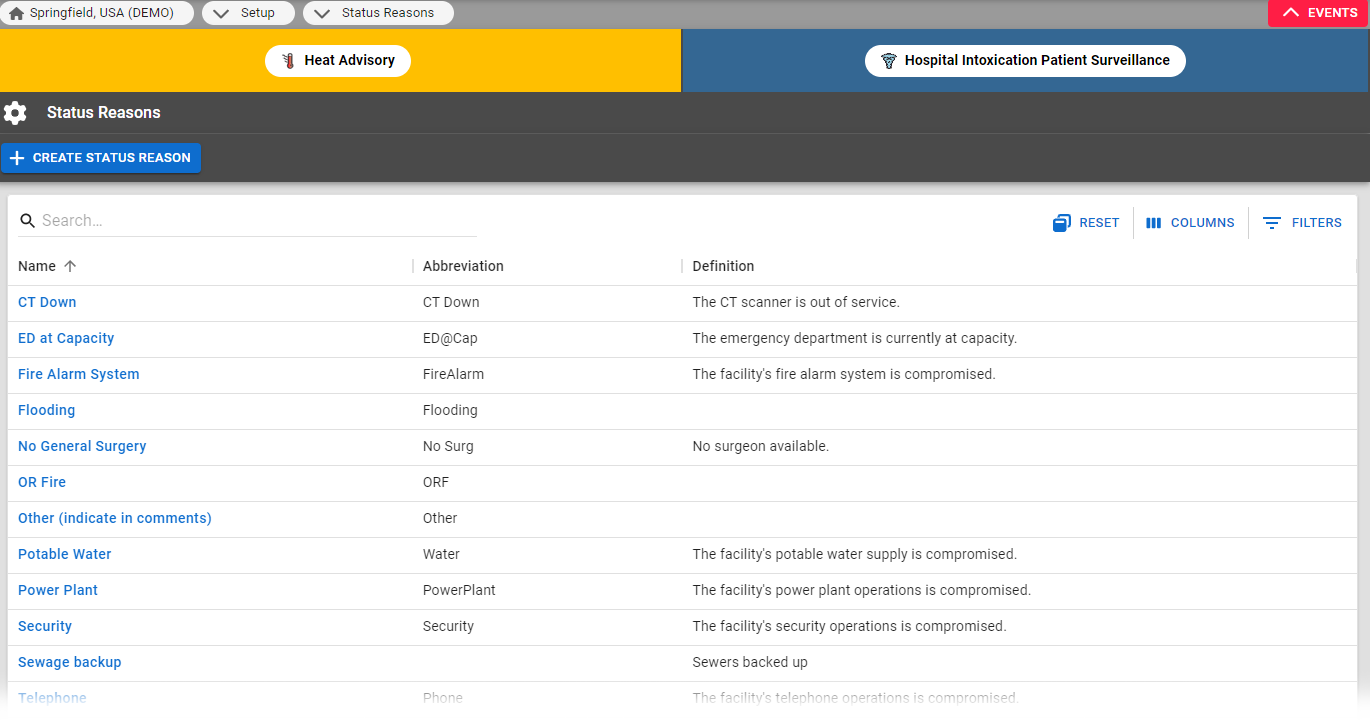Viewport: 1370px width, 720px height.
Task: Click the home icon in Springfield breadcrumb
Action: (x=15, y=12)
